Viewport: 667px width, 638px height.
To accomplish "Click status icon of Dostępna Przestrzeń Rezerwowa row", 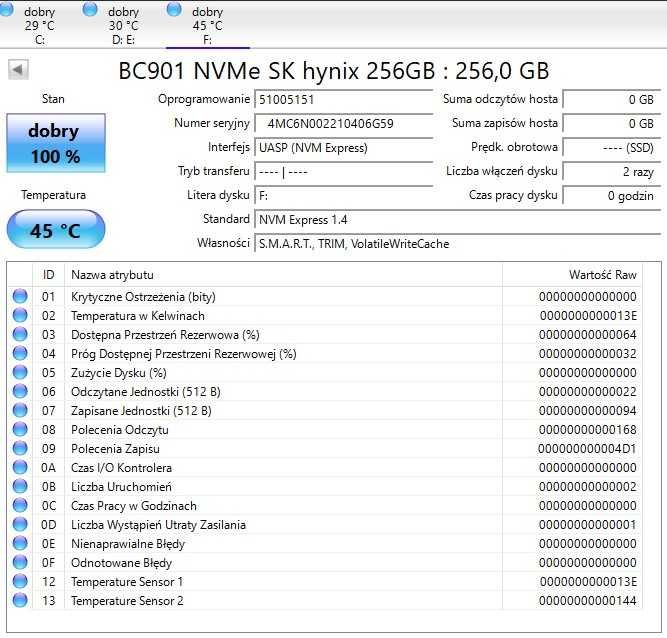I will [20, 334].
